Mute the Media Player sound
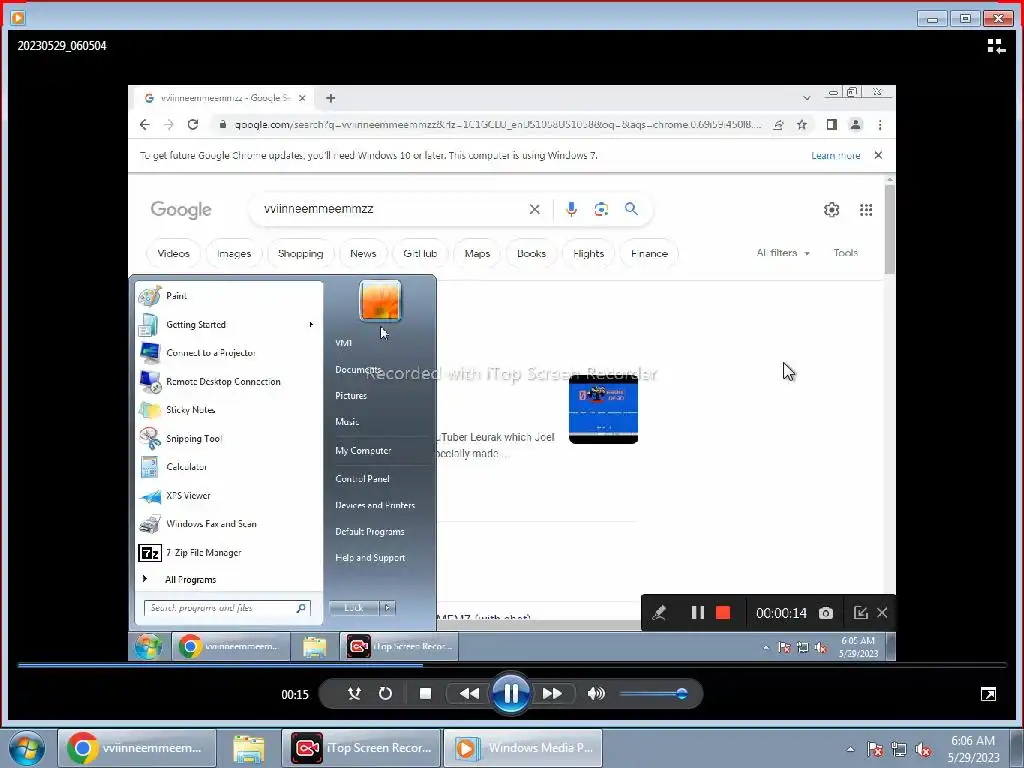Image resolution: width=1024 pixels, height=768 pixels. point(596,694)
